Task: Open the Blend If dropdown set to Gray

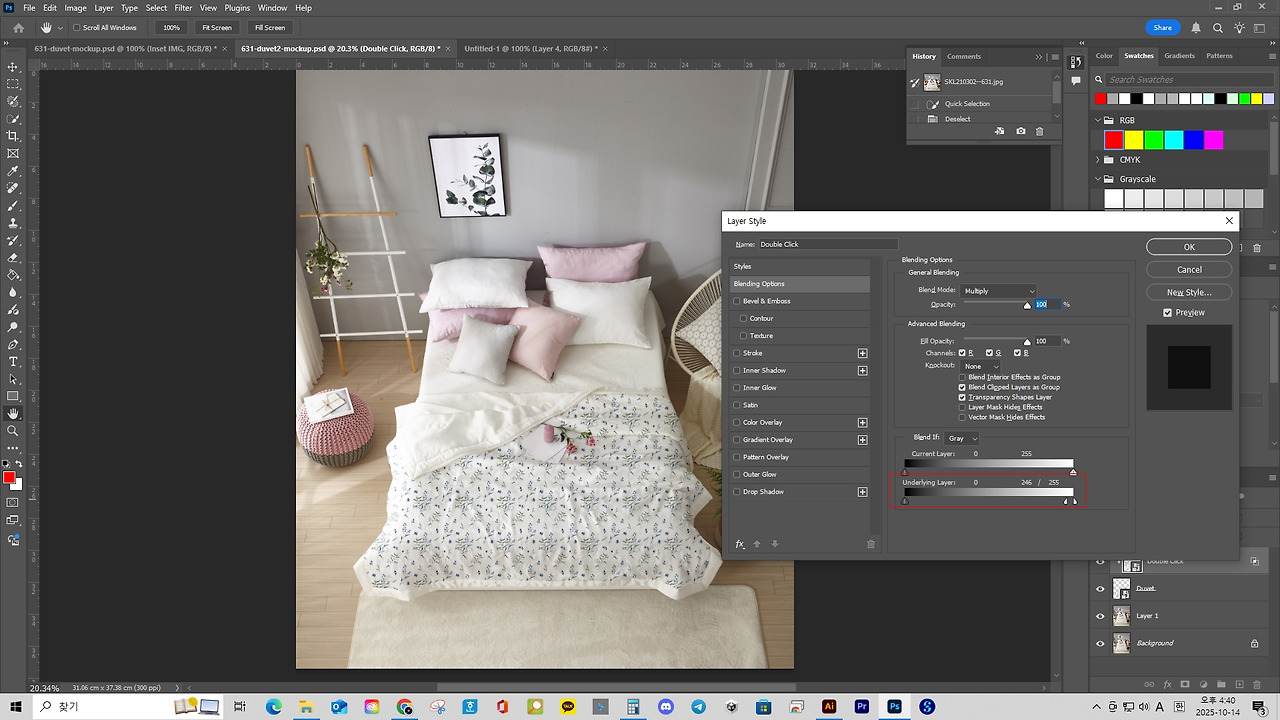Action: tap(961, 437)
